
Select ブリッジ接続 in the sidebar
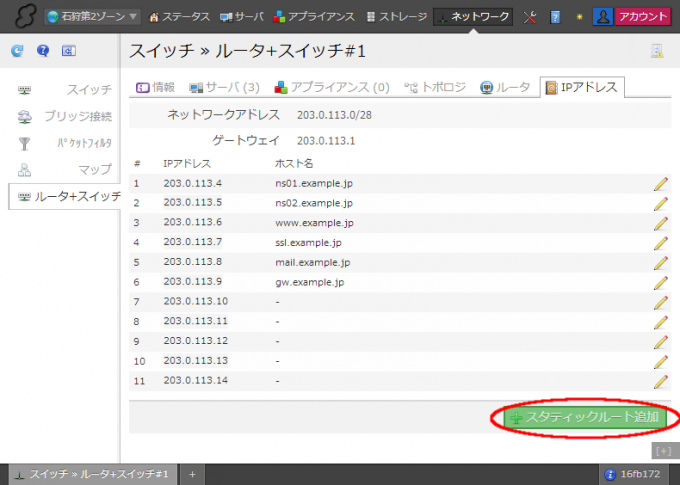click(67, 117)
